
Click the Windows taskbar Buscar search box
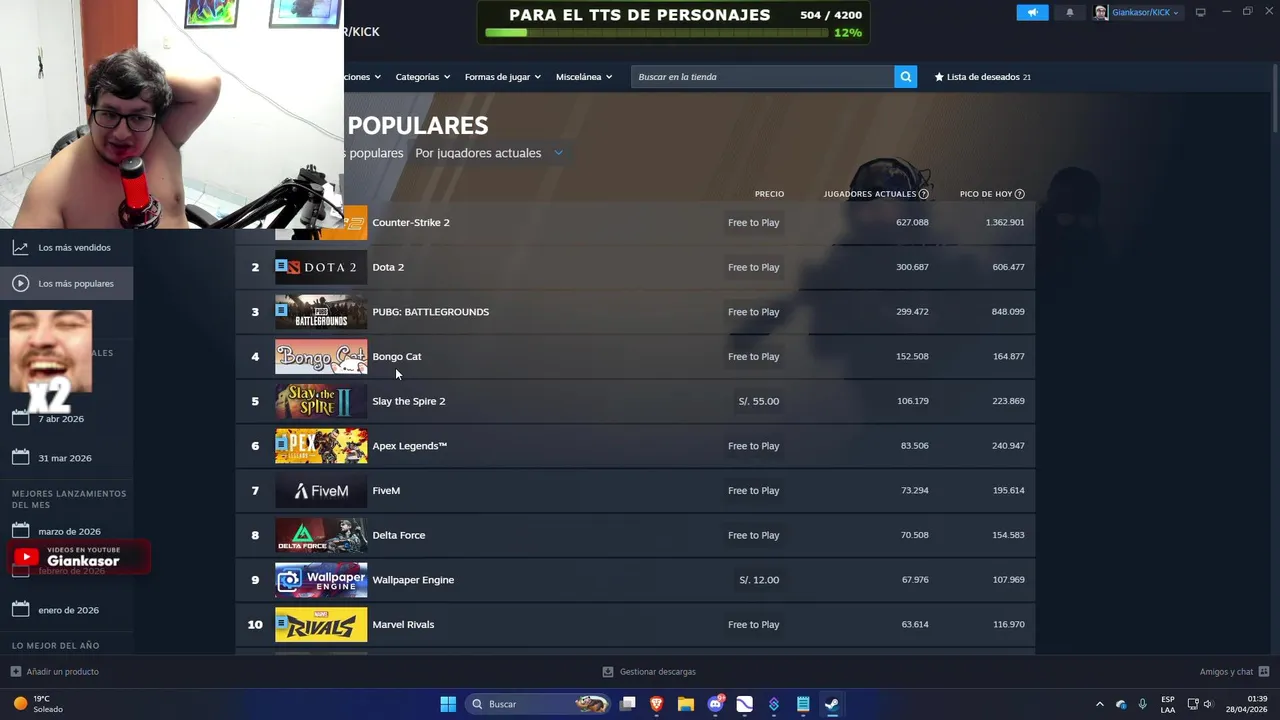pyautogui.click(x=539, y=704)
